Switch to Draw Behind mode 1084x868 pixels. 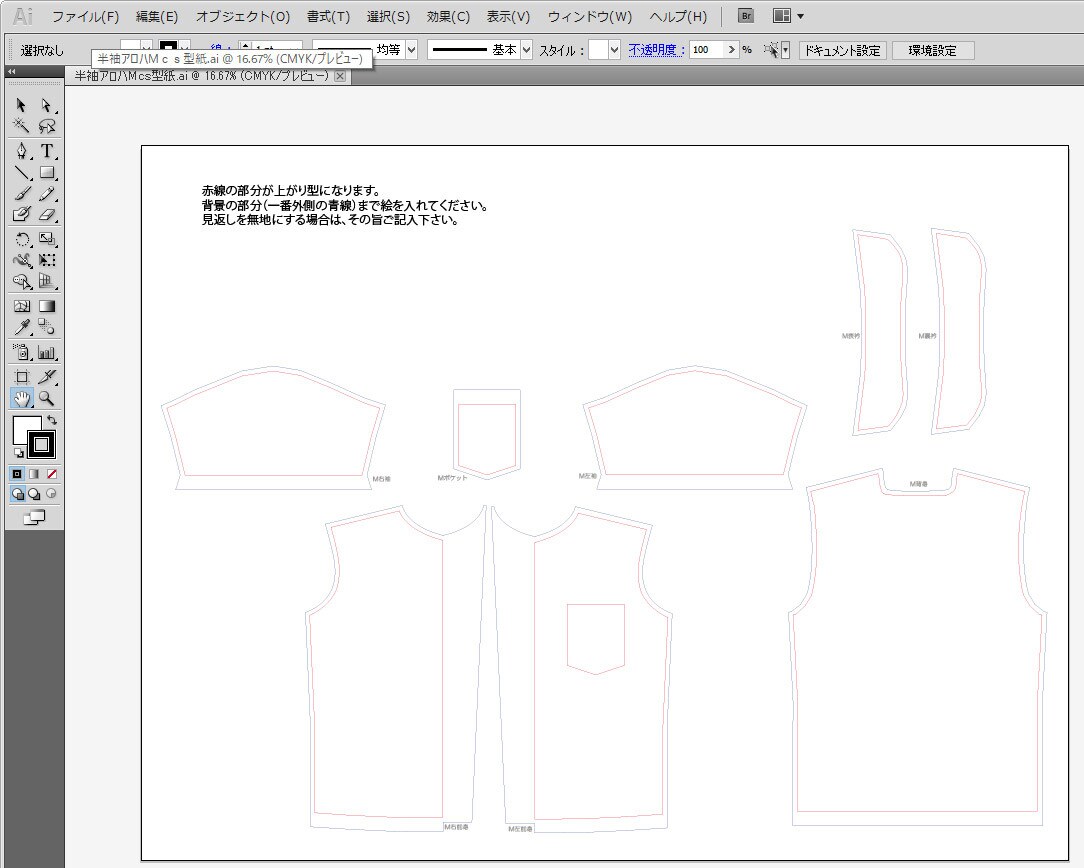pyautogui.click(x=34, y=494)
